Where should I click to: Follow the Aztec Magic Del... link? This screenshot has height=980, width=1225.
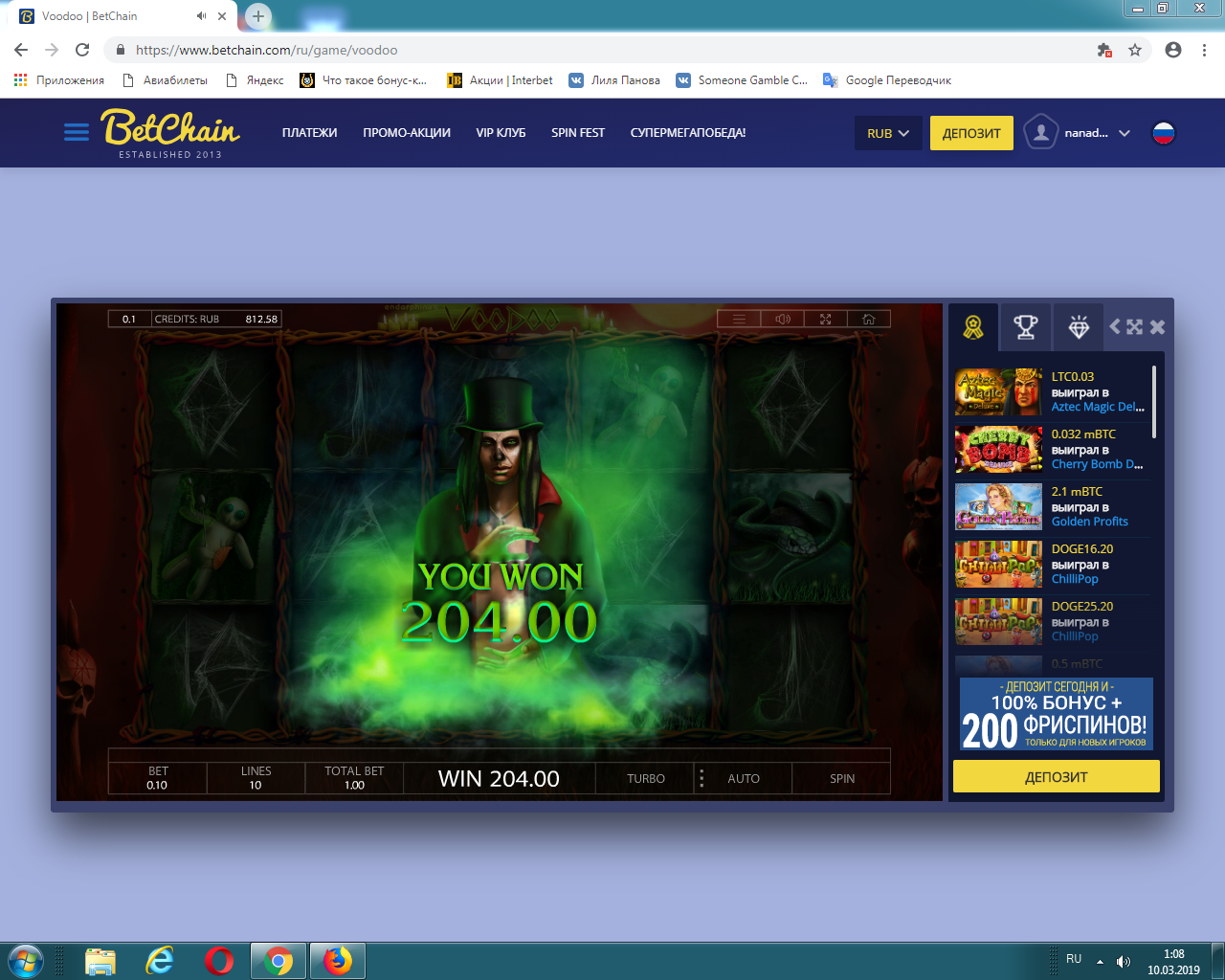tap(1098, 407)
